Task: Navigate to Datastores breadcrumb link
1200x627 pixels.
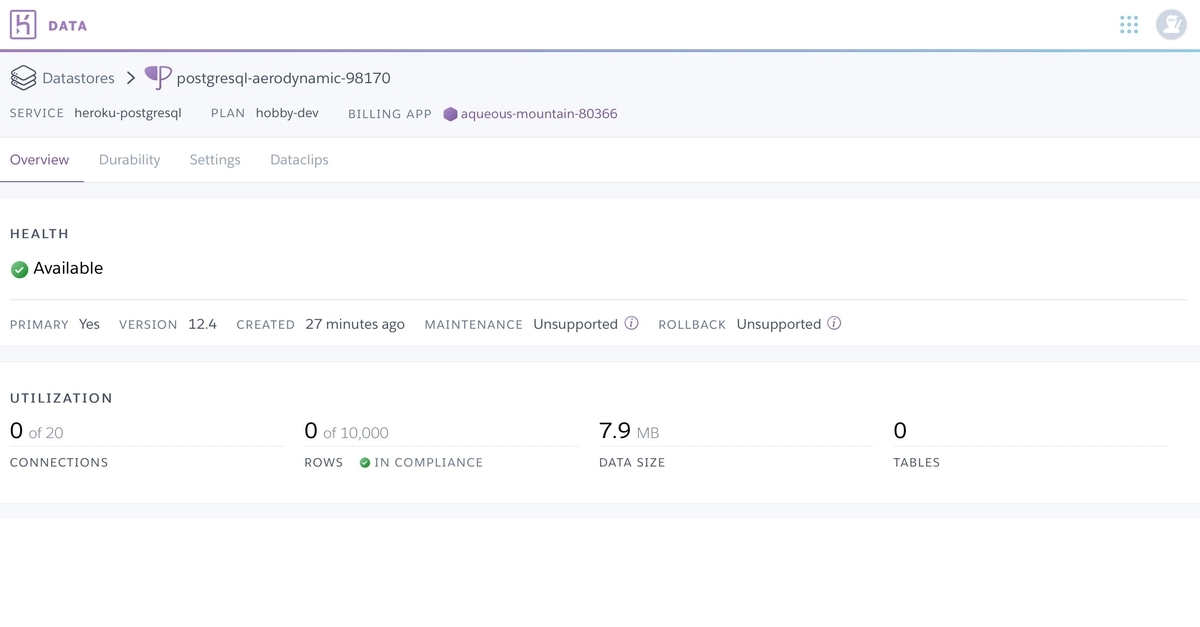Action: pos(78,78)
